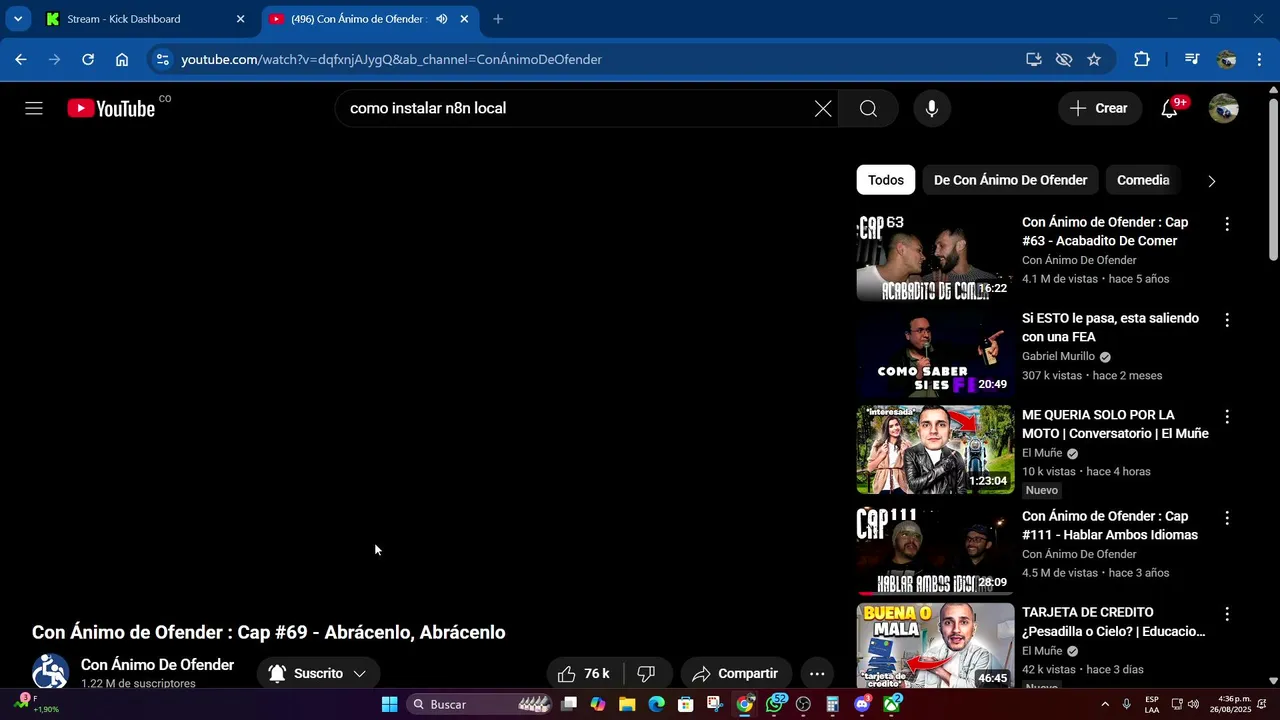Start voice search with microphone
The image size is (1280, 720).
[932, 108]
